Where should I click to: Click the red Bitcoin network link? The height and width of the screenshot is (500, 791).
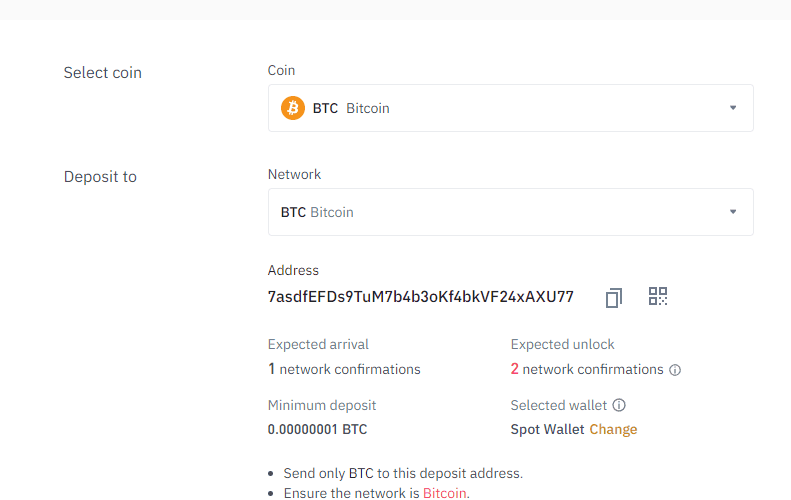click(444, 493)
